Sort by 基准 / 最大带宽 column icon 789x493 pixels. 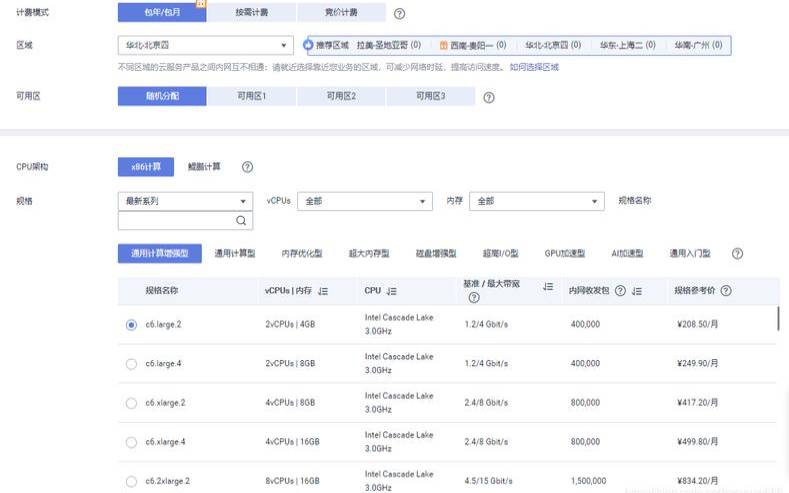[x=548, y=287]
